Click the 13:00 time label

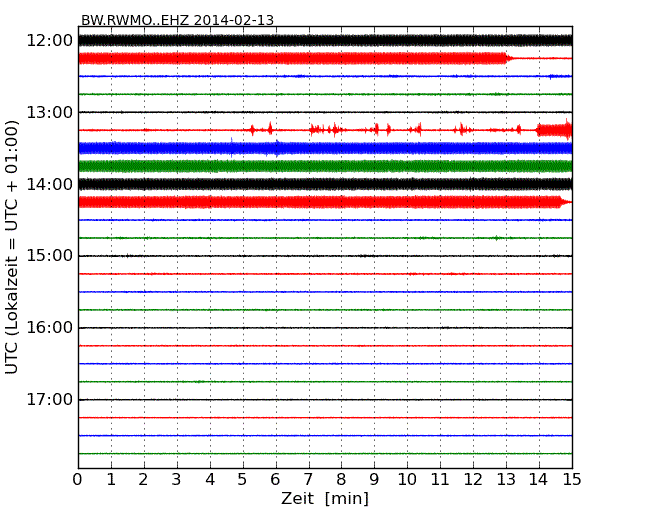50,112
